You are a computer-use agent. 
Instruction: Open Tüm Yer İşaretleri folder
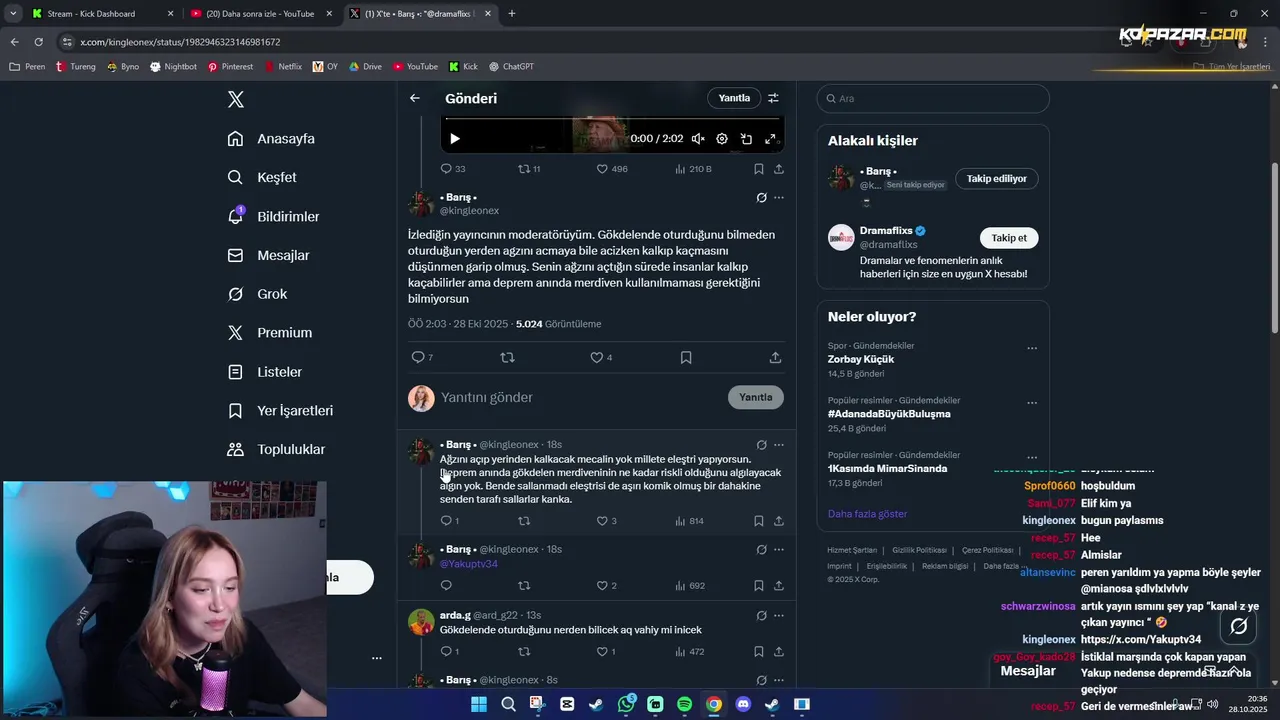tap(1231, 67)
